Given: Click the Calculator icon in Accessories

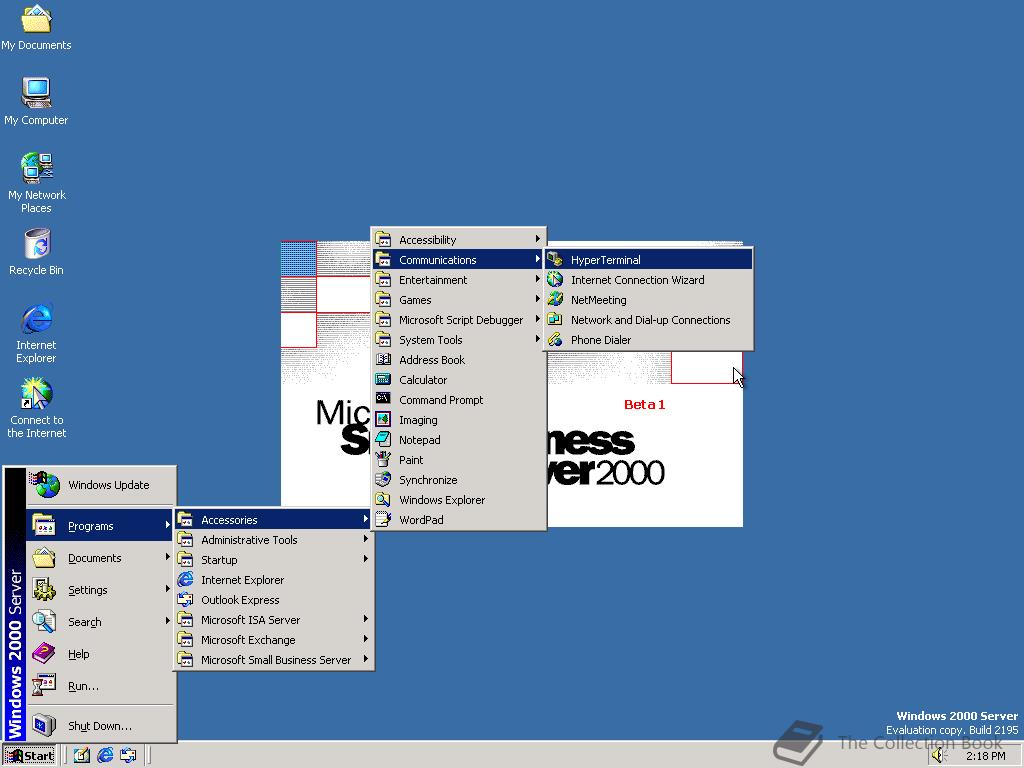Looking at the screenshot, I should click(383, 379).
